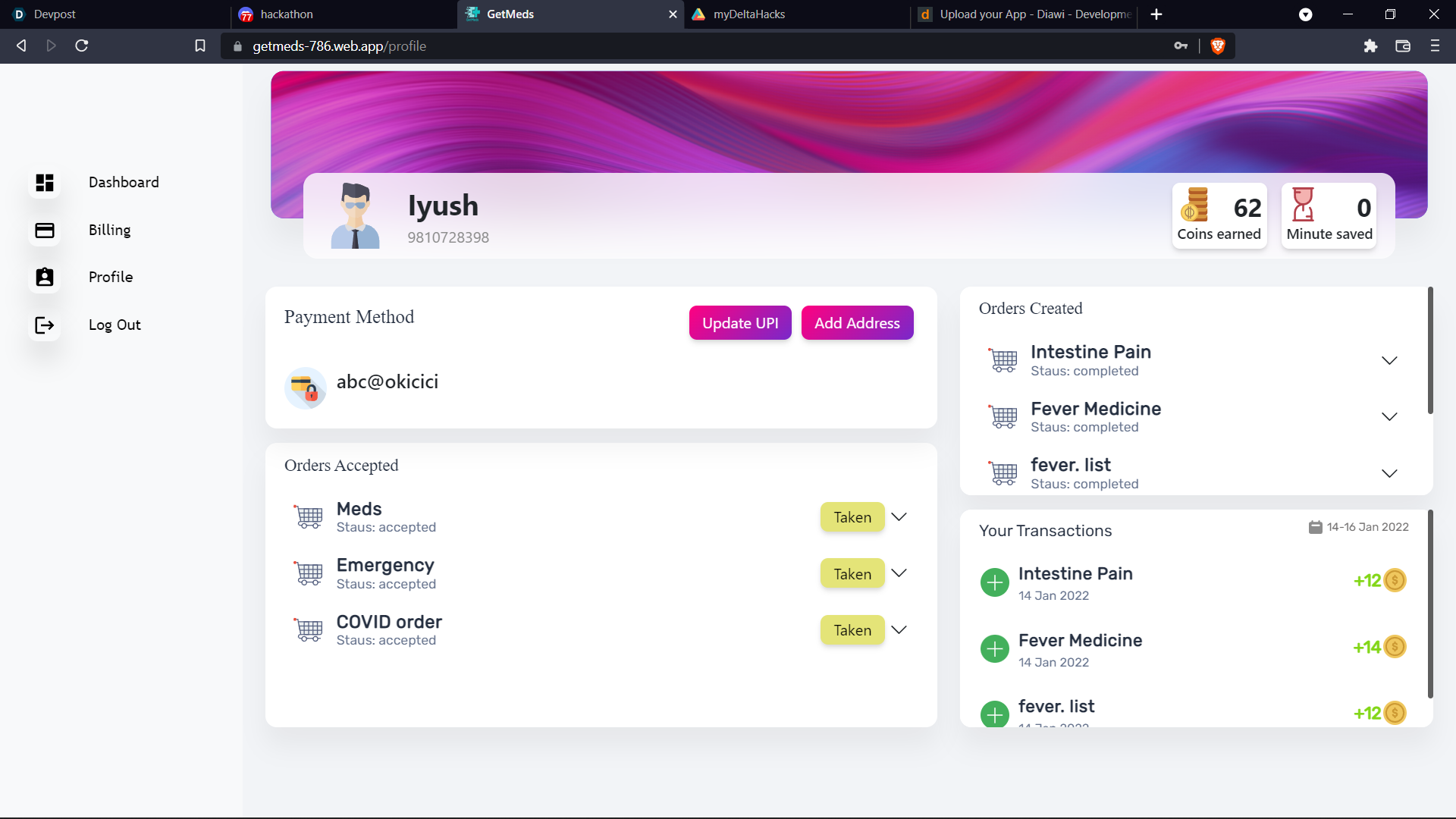Click the Brave shield icon in address bar

click(1218, 46)
